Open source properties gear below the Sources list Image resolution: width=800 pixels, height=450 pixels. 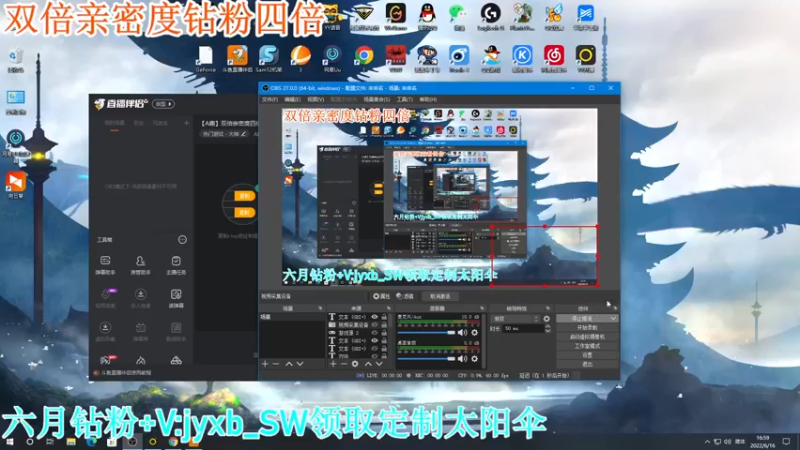coord(355,364)
